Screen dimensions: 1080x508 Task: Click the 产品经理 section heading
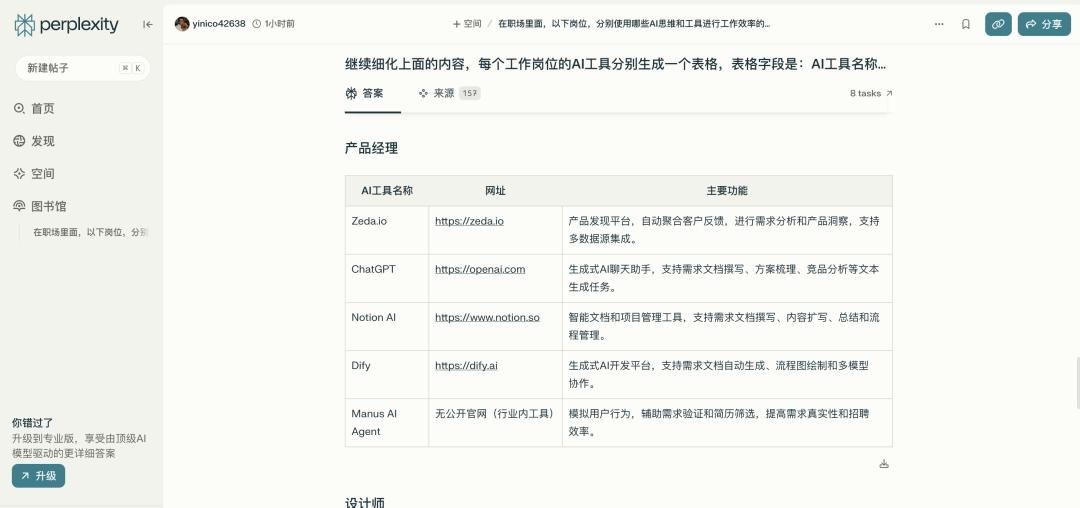[371, 148]
